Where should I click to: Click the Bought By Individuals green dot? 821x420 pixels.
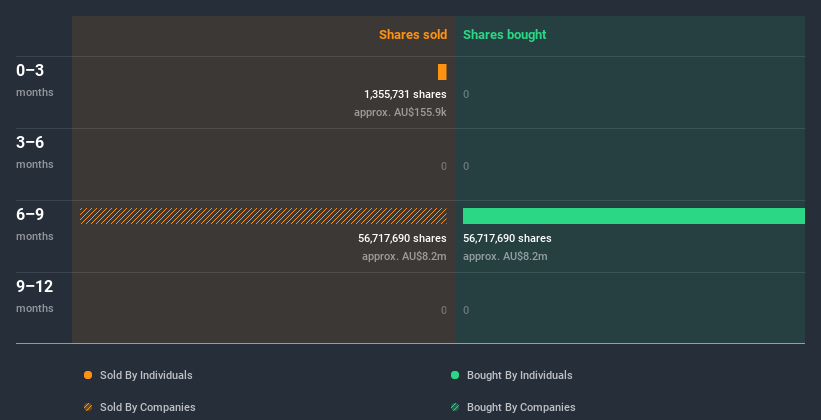(x=455, y=375)
